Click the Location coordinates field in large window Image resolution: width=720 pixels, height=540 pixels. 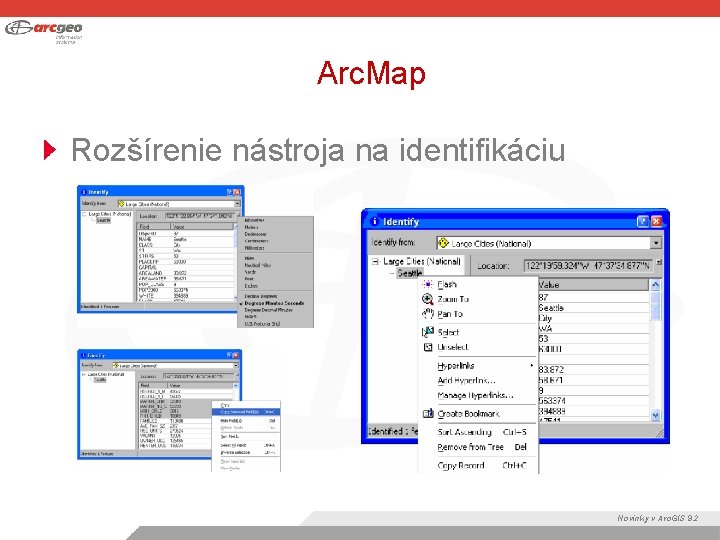tap(588, 265)
